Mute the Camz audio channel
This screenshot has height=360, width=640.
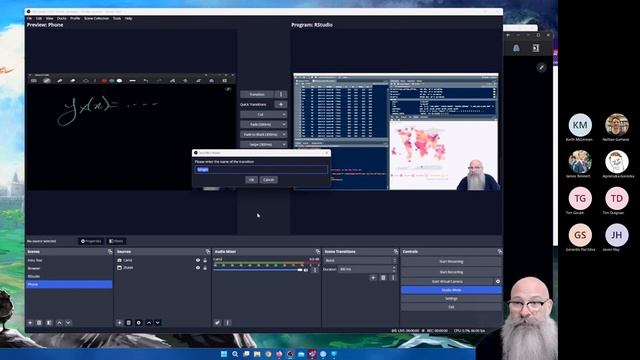pyautogui.click(x=306, y=270)
